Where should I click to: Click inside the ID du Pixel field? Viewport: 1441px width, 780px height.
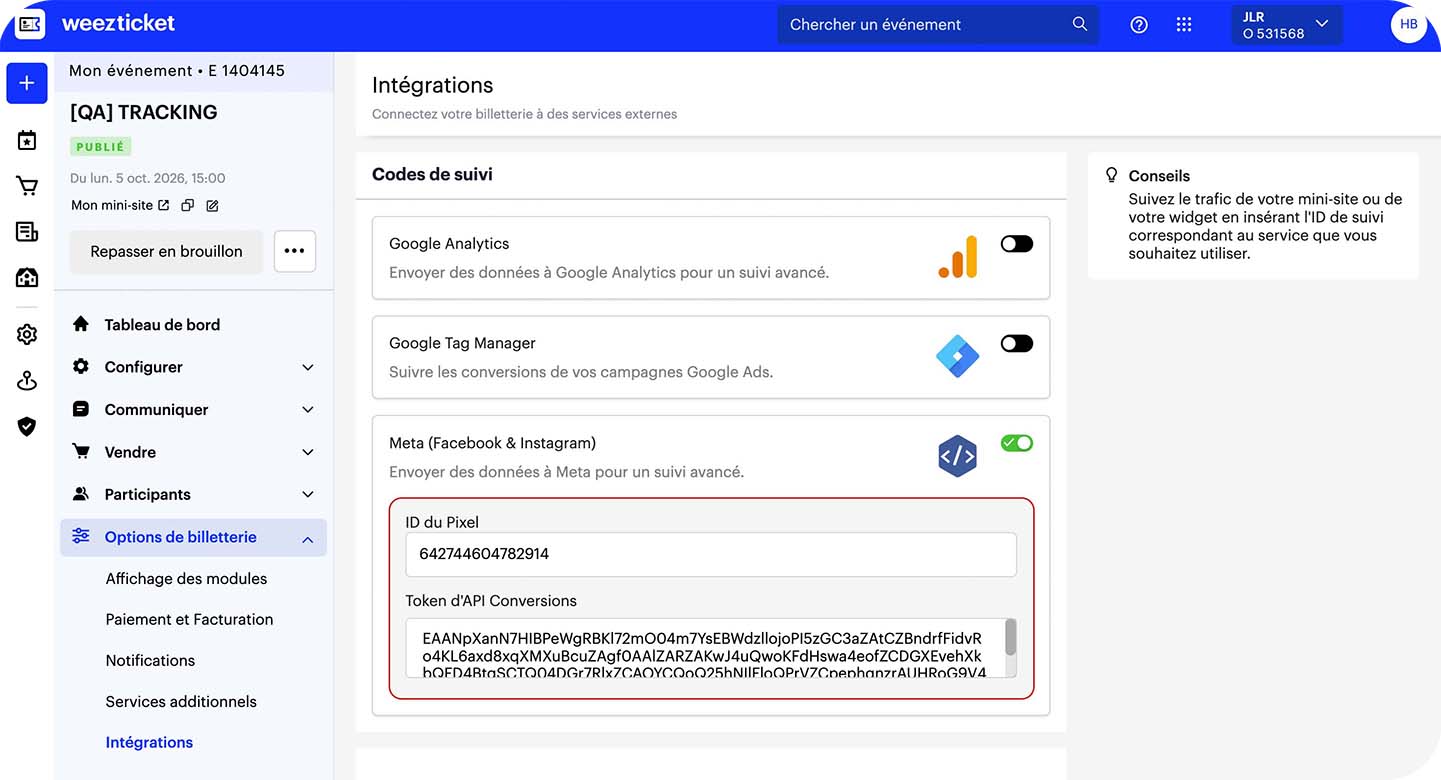[710, 554]
